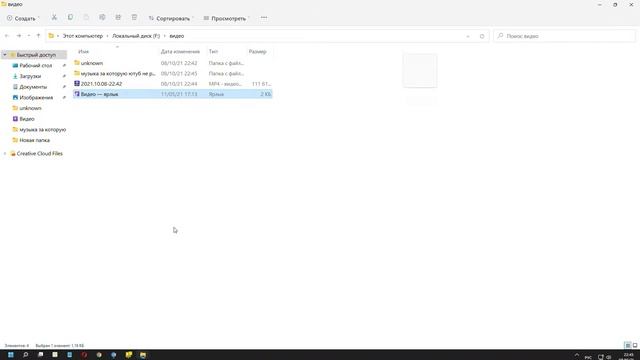This screenshot has height=360, width=640.
Task: Click the Share toolbar icon
Action: pos(118,18)
